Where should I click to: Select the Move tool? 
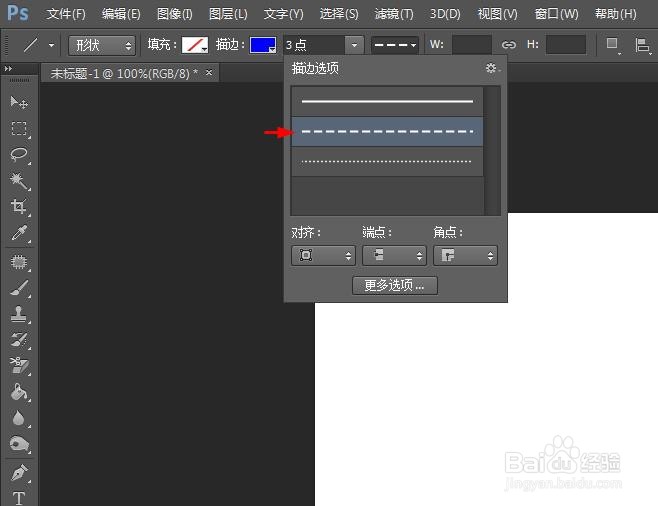click(18, 102)
